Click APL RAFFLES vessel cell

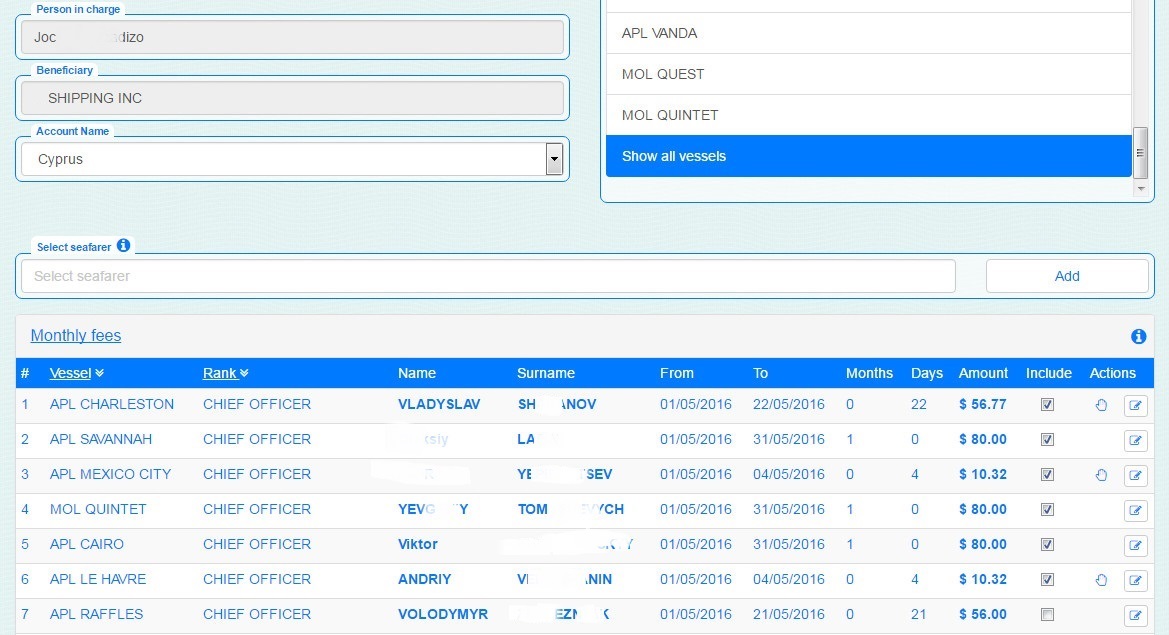(x=96, y=614)
